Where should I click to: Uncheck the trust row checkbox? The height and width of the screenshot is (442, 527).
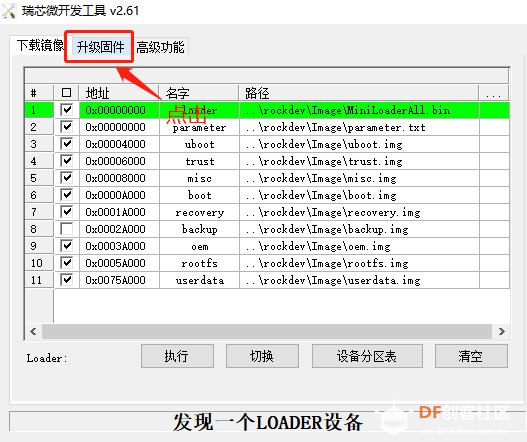[x=67, y=161]
